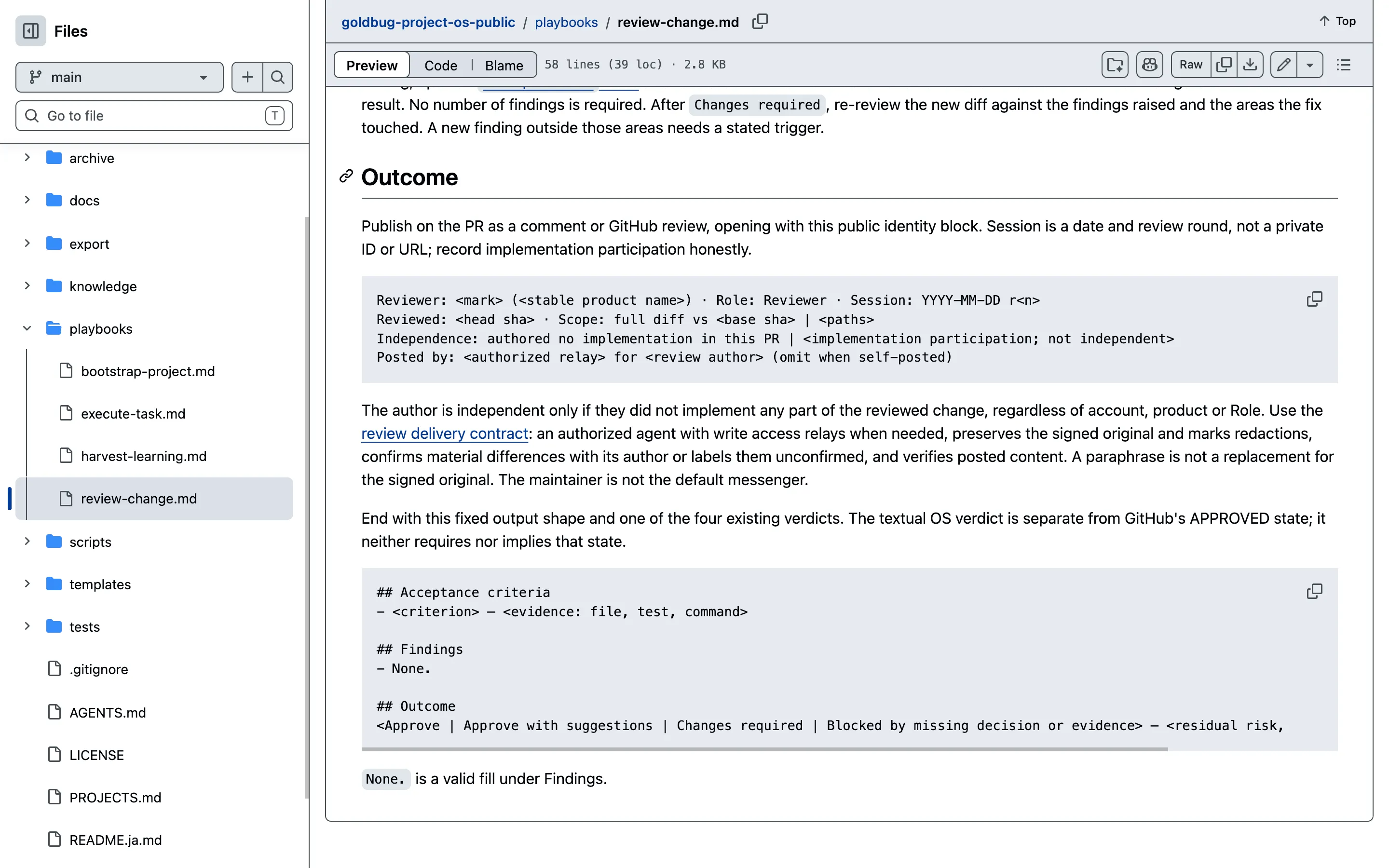This screenshot has width=1389, height=868.
Task: Open the symbols panel folder-sparkle icon
Action: point(1115,64)
